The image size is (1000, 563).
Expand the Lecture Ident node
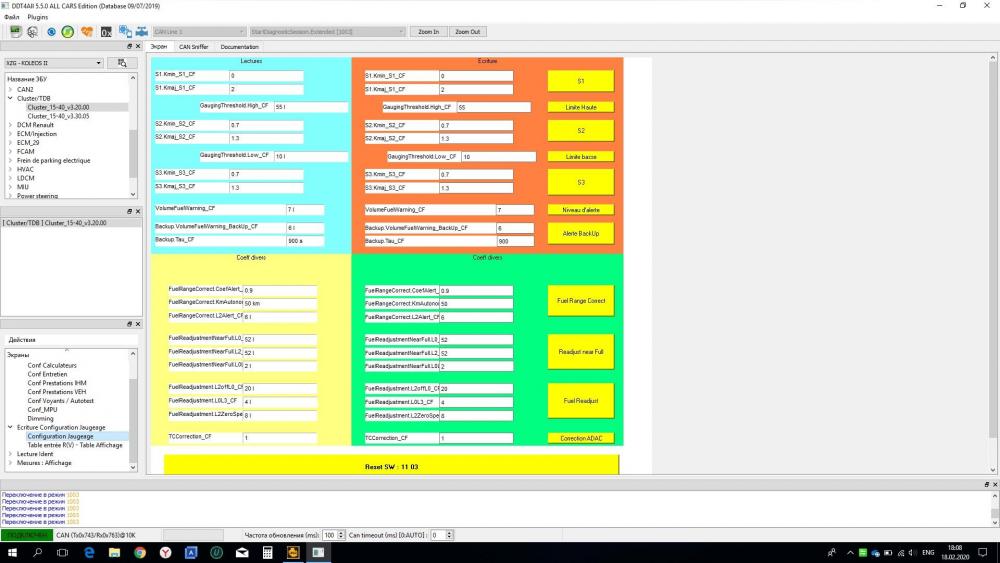coord(10,454)
